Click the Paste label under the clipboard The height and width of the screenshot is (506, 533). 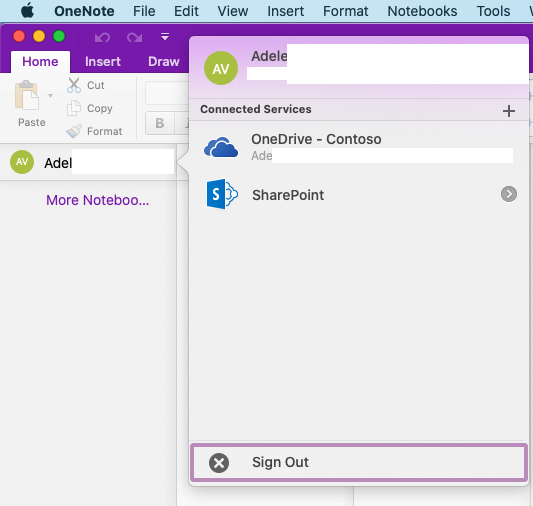point(32,122)
